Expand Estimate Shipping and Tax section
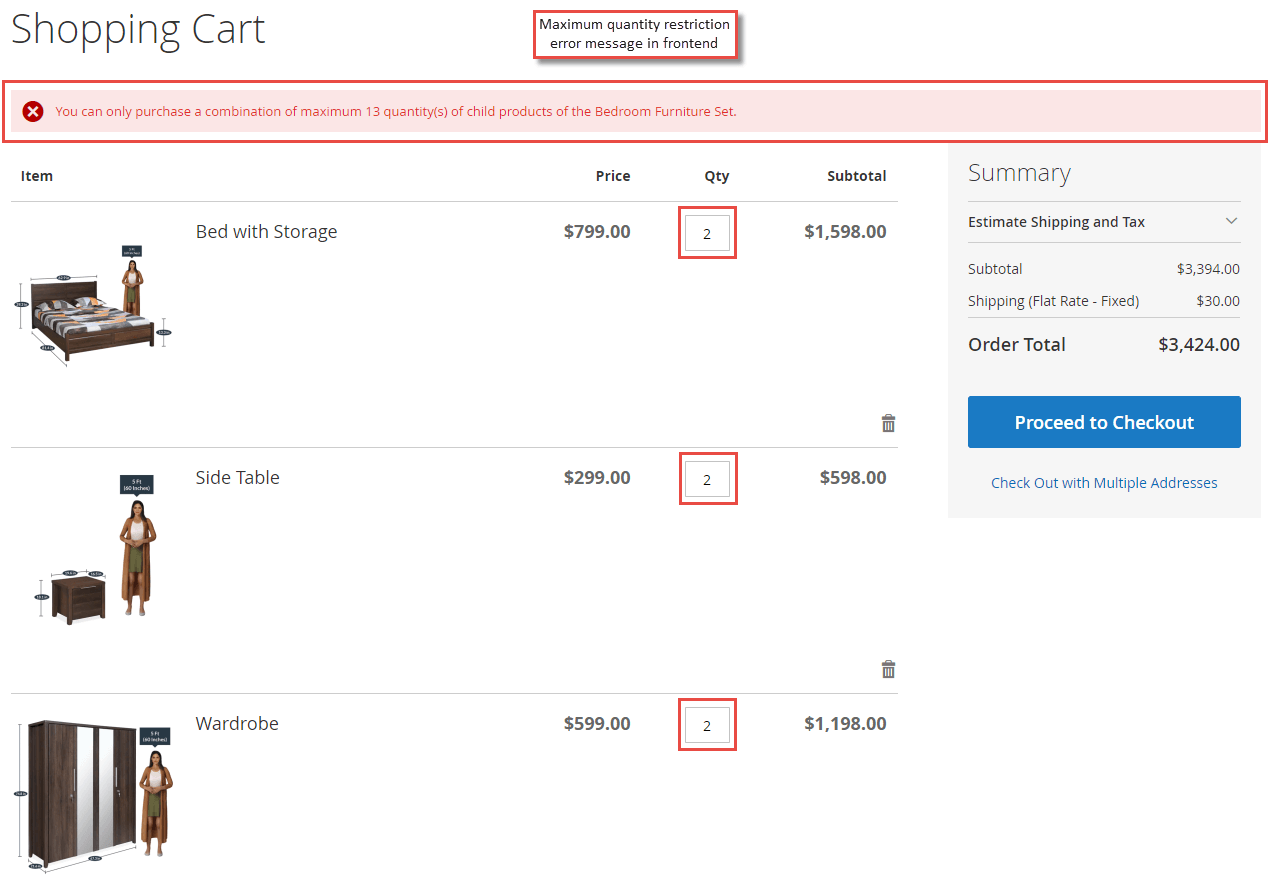This screenshot has height=884, width=1271. coord(1104,222)
